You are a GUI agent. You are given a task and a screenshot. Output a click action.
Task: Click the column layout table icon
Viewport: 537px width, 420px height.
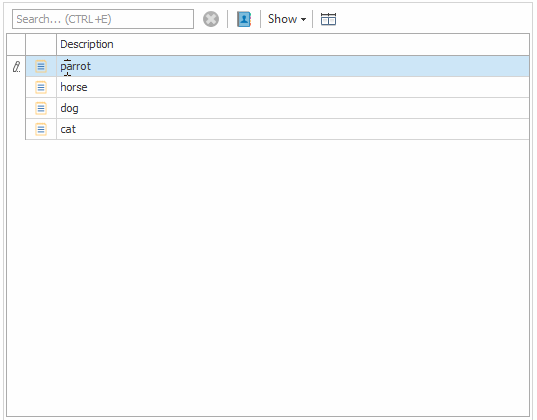pos(328,19)
